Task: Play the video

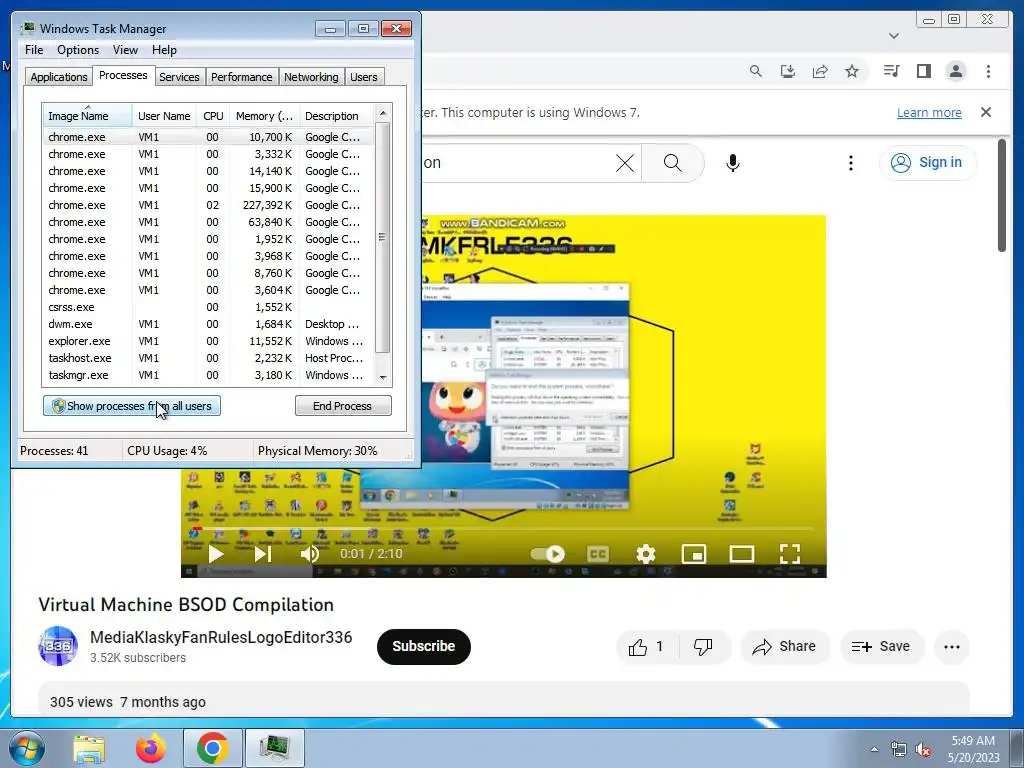Action: (216, 554)
